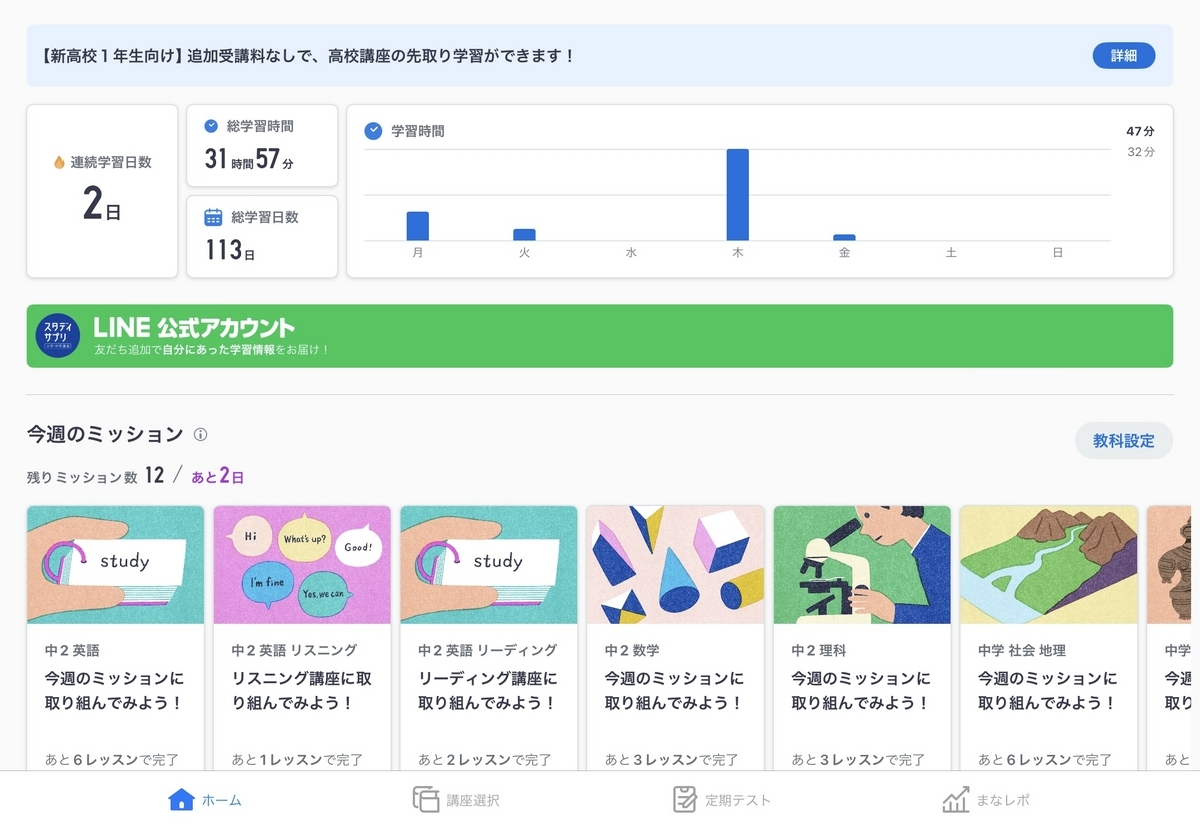
Task: Click the 今週のミッション heading
Action: click(x=105, y=434)
